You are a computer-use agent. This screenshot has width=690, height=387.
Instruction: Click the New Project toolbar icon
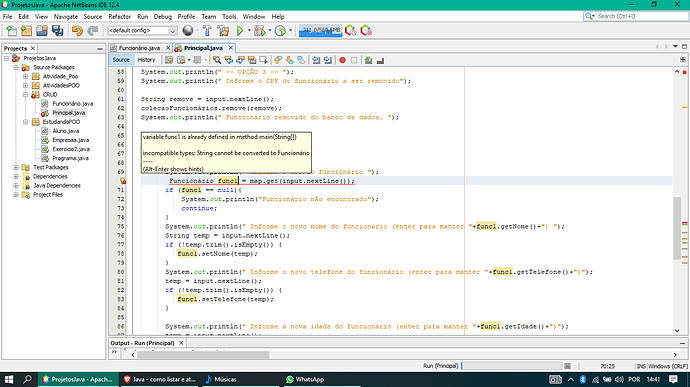[x=26, y=30]
